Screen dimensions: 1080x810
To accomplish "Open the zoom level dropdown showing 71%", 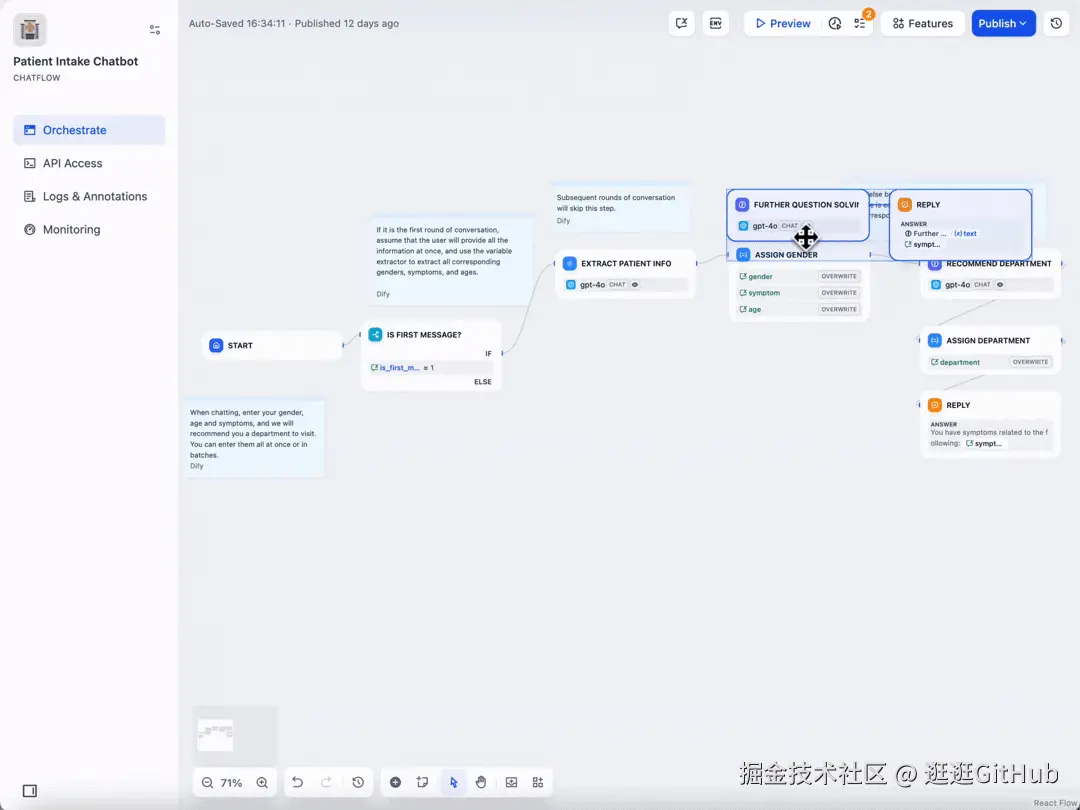I will pyautogui.click(x=232, y=782).
